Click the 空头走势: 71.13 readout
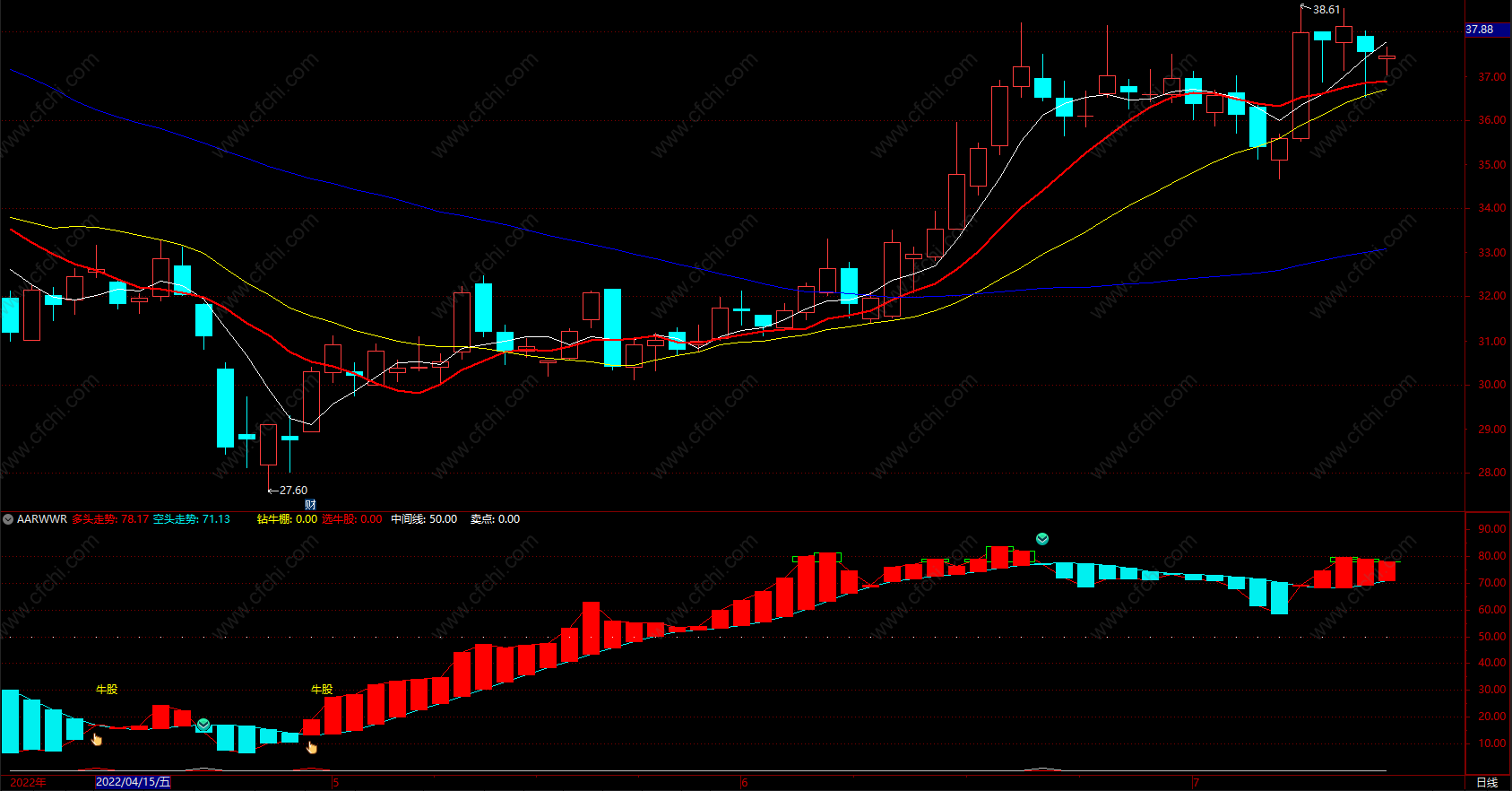 coord(191,519)
